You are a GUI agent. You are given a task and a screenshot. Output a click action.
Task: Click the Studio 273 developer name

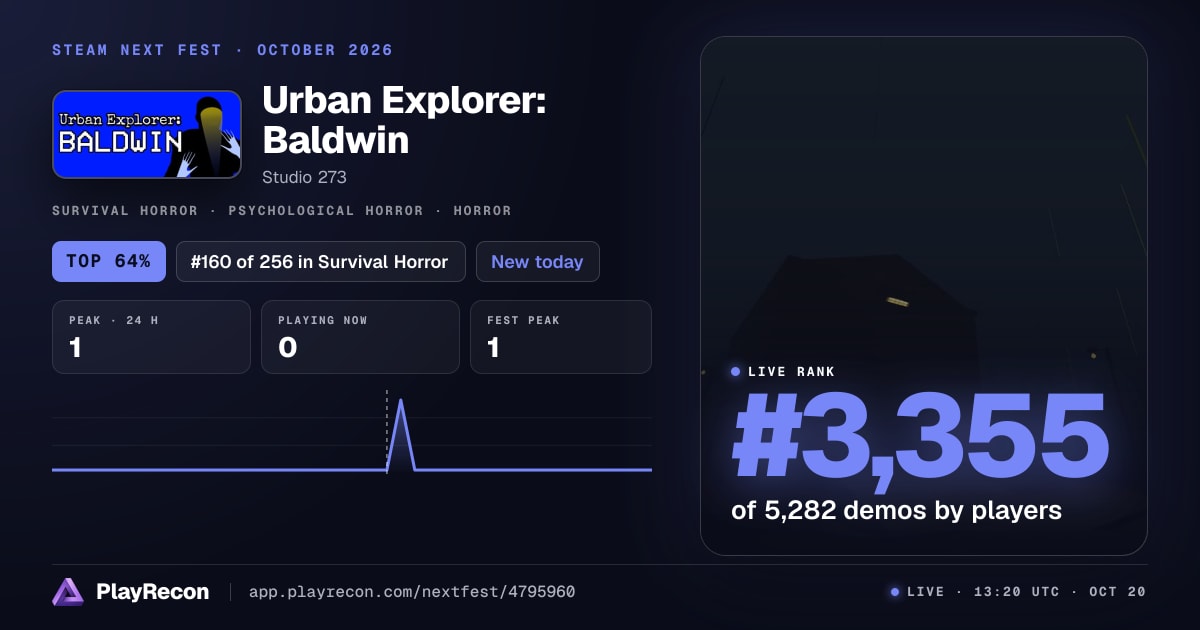point(304,177)
